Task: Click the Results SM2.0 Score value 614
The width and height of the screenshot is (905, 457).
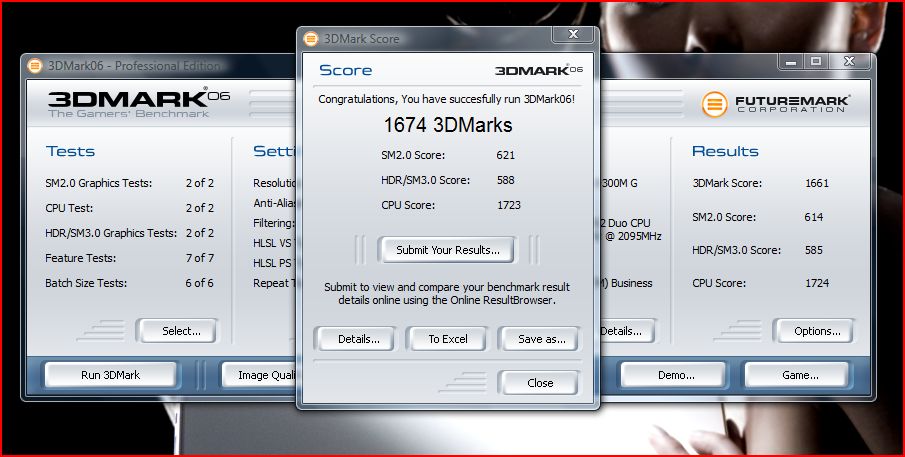Action: (813, 217)
